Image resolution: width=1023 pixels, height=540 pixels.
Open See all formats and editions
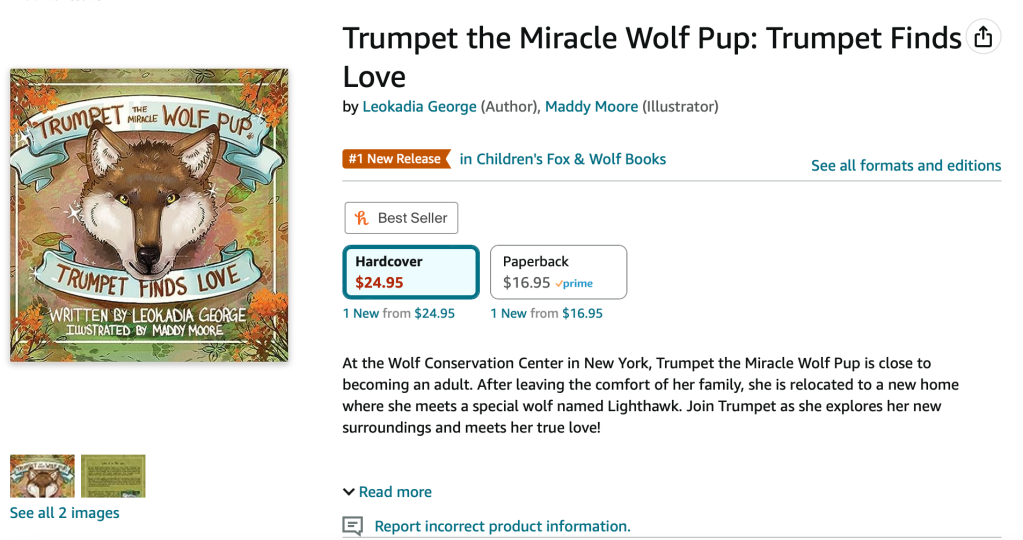pos(905,166)
